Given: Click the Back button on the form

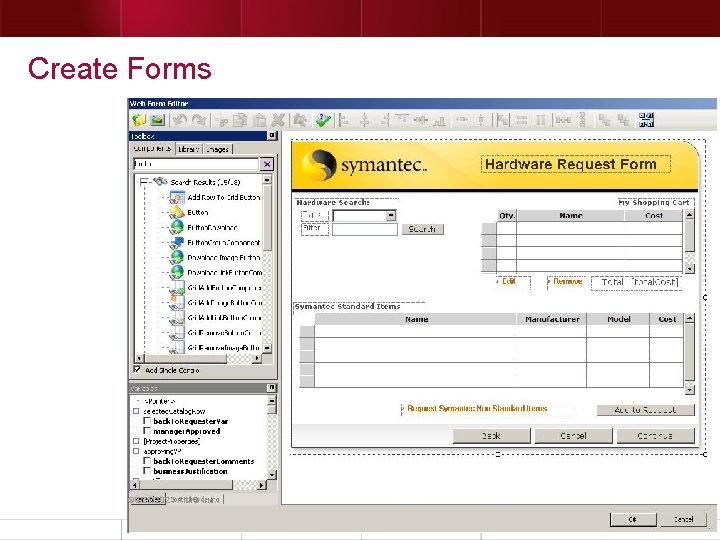Looking at the screenshot, I should (x=491, y=435).
